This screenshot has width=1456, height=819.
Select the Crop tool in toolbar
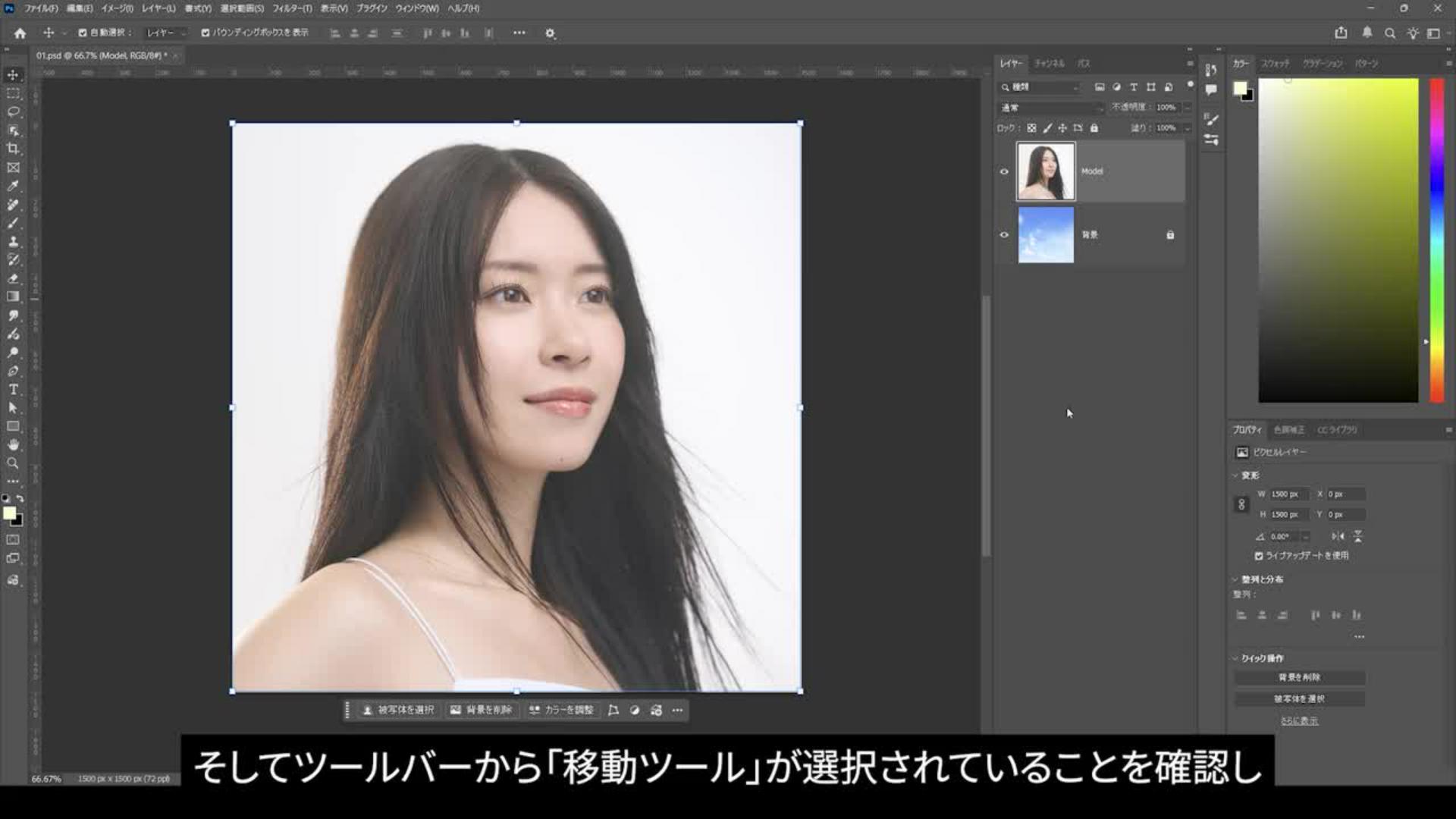tap(13, 149)
